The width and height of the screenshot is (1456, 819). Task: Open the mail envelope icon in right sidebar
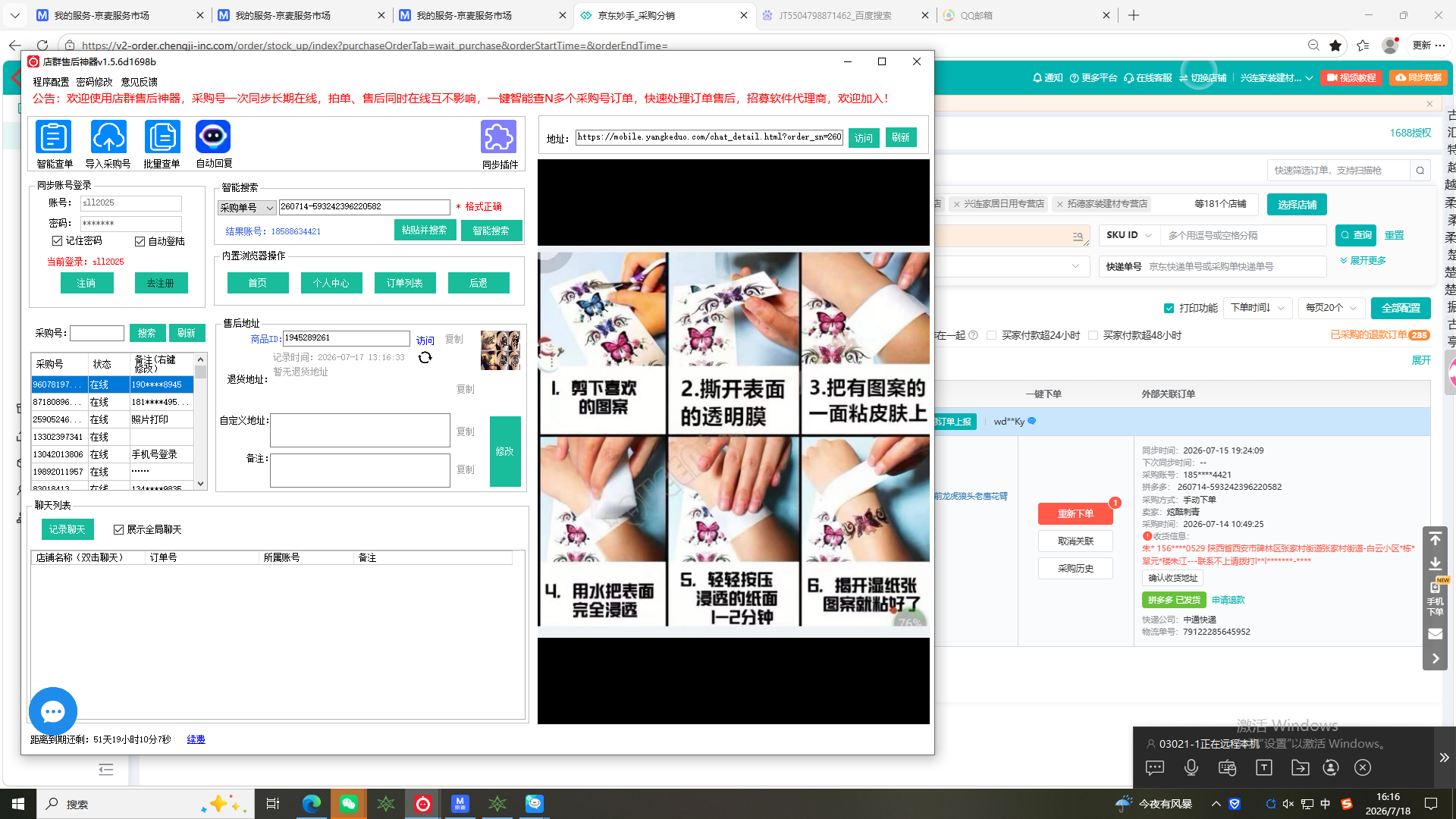[1435, 634]
